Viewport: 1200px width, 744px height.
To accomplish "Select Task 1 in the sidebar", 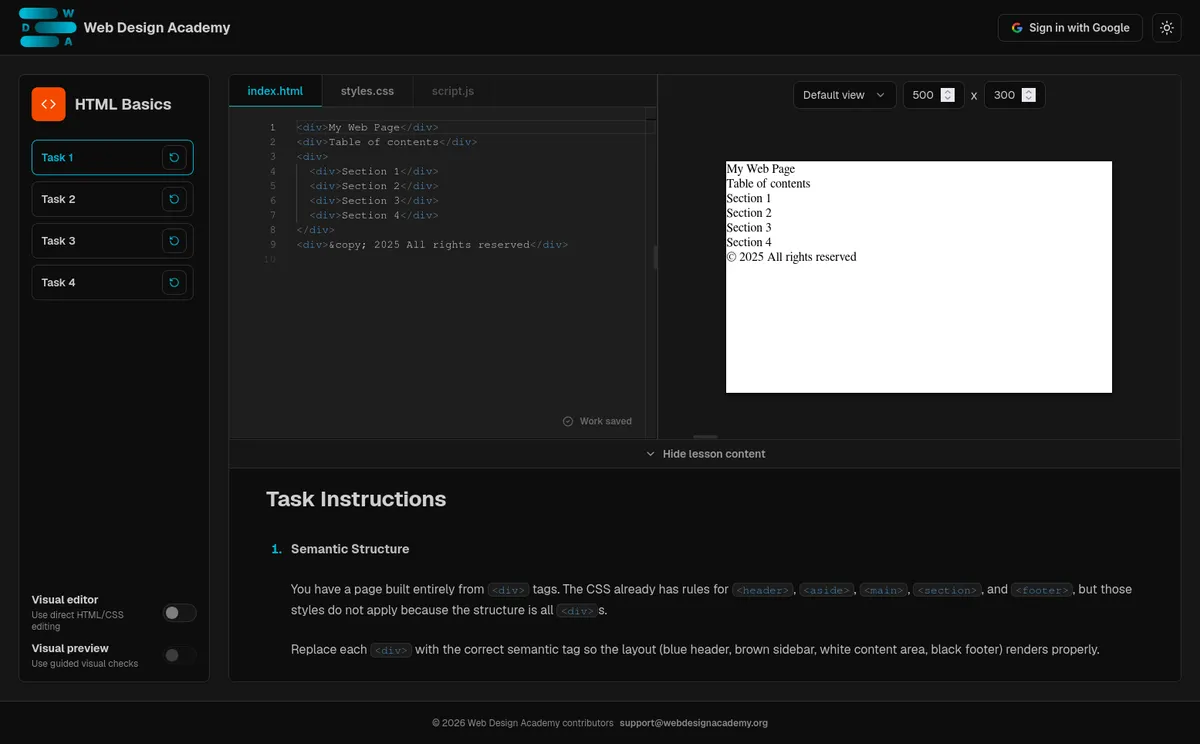I will tap(112, 158).
